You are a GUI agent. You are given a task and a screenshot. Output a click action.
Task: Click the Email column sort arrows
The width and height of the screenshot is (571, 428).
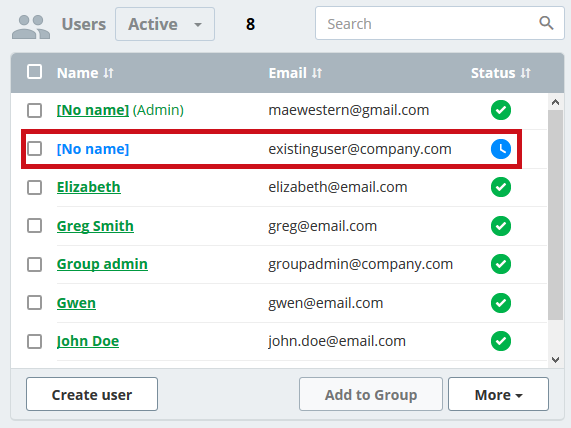(317, 73)
